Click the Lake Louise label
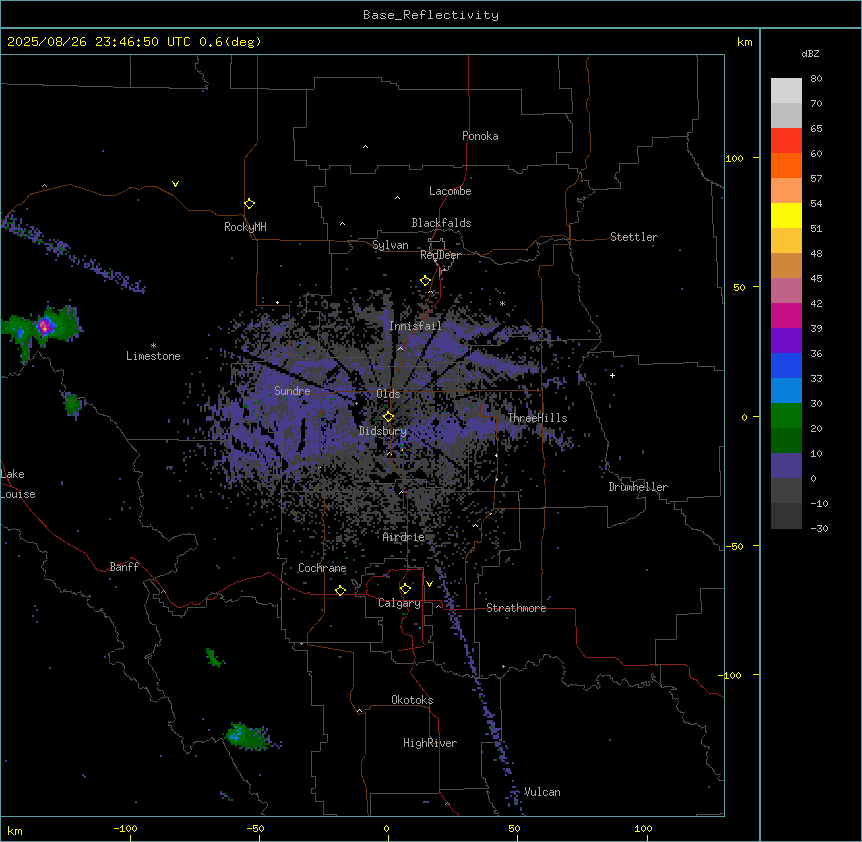862x842 pixels. [18, 484]
